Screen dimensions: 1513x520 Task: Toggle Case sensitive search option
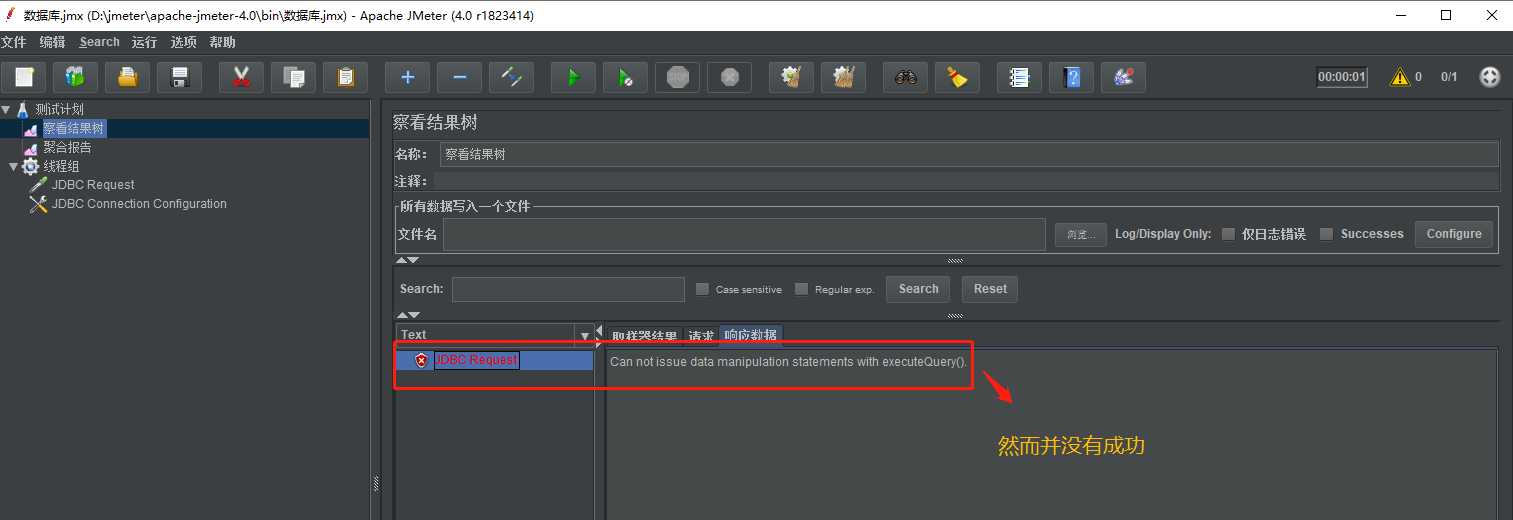click(x=703, y=289)
